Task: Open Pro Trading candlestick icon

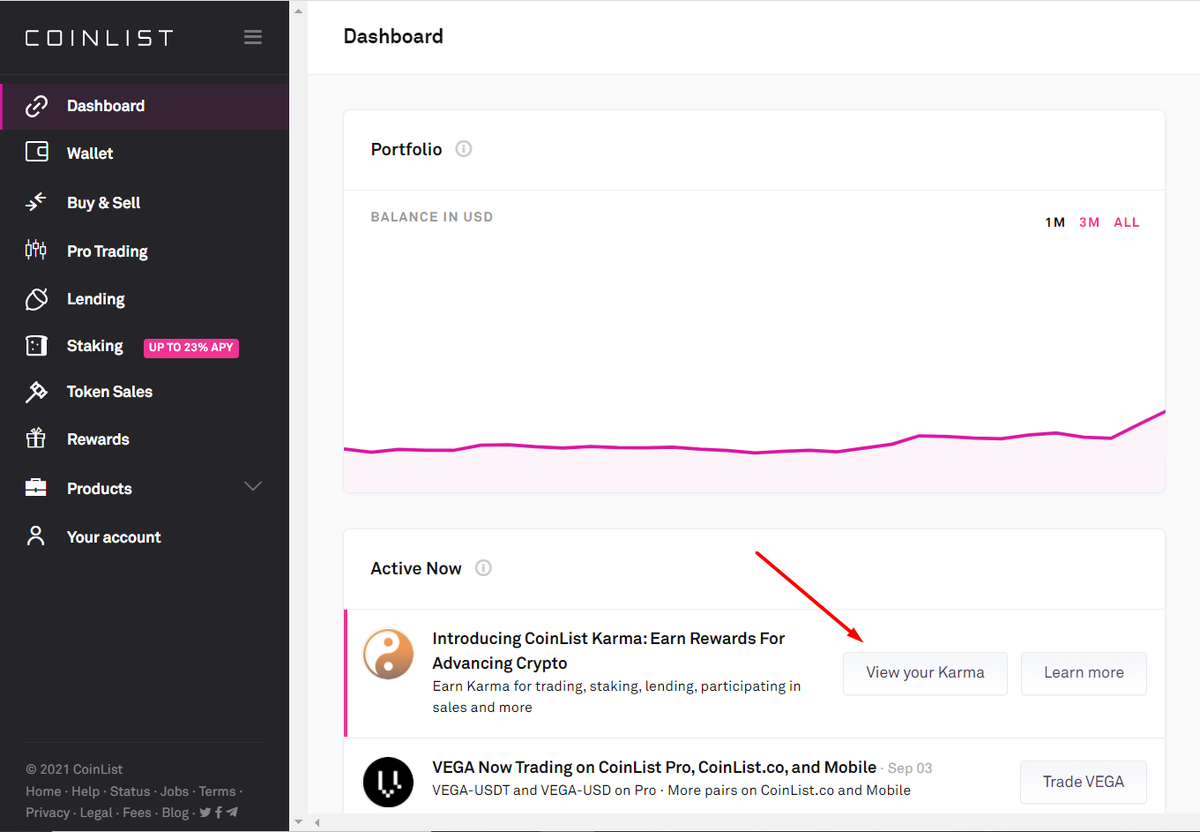Action: tap(36, 250)
